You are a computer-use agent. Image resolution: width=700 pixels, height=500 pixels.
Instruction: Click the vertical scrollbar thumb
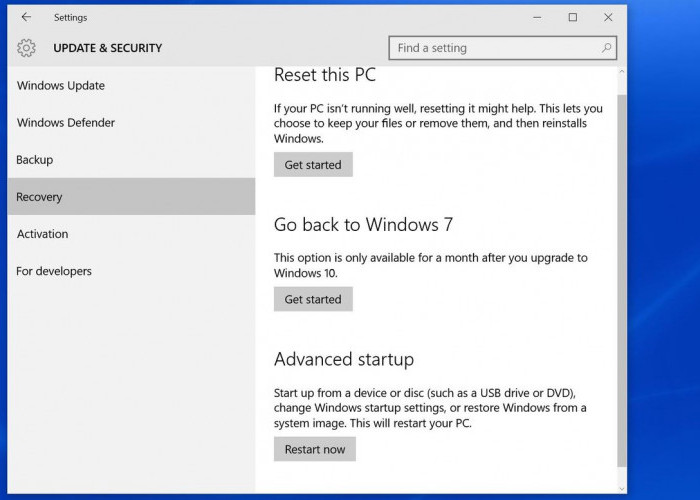click(x=623, y=280)
